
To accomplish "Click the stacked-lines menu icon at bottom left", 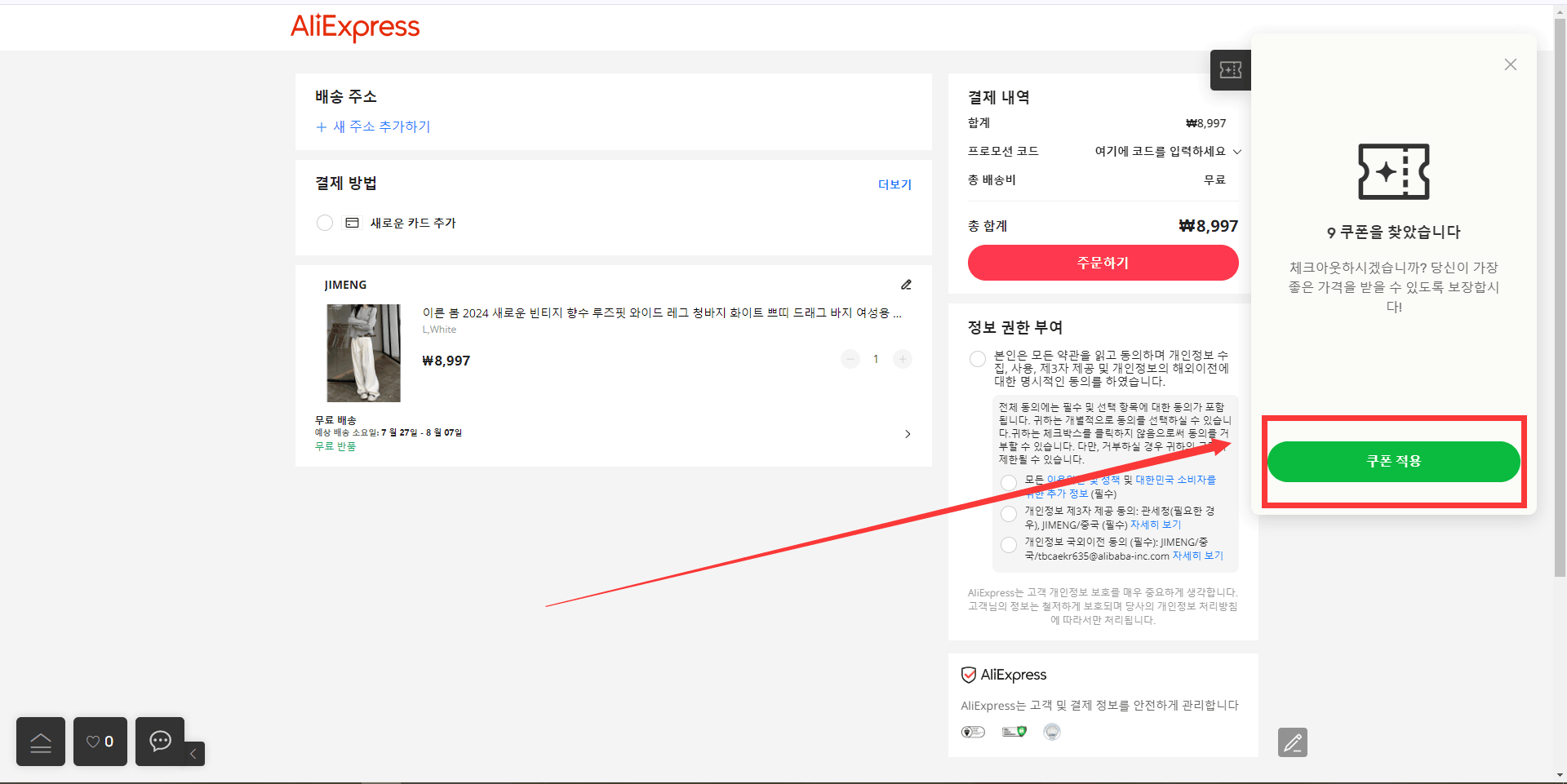I will pos(41,742).
